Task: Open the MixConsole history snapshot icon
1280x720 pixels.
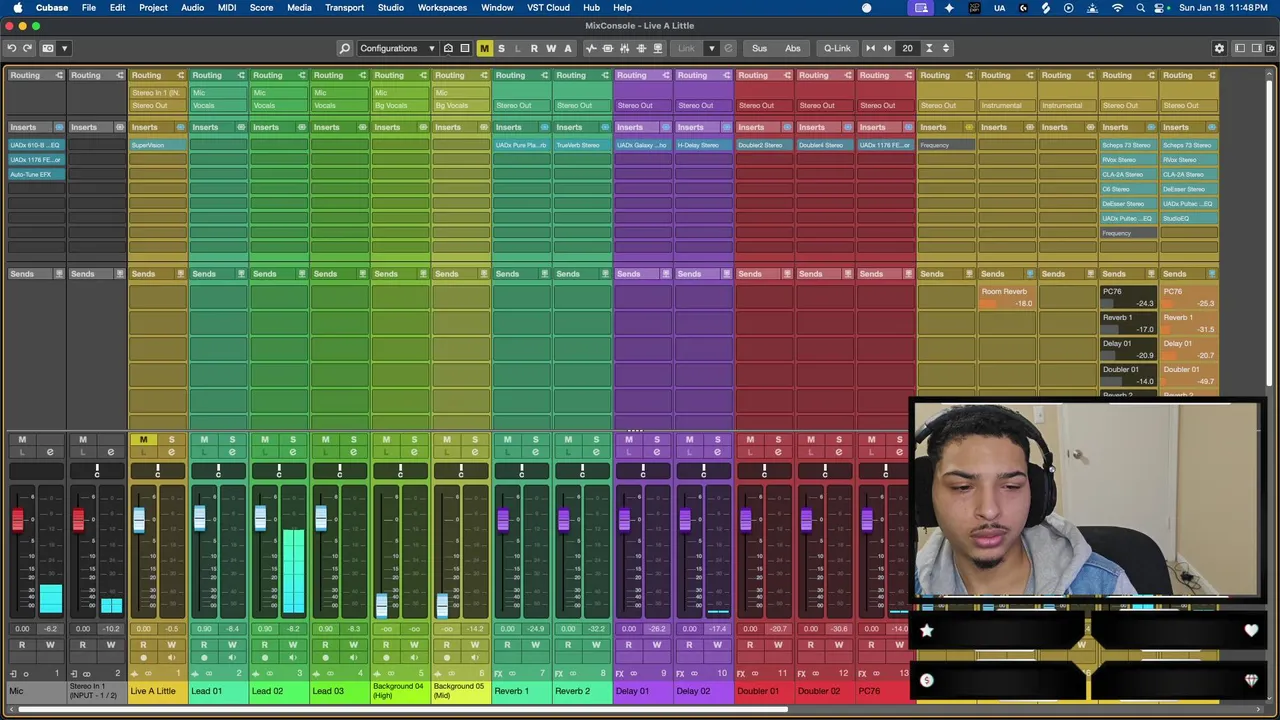Action: (x=48, y=48)
